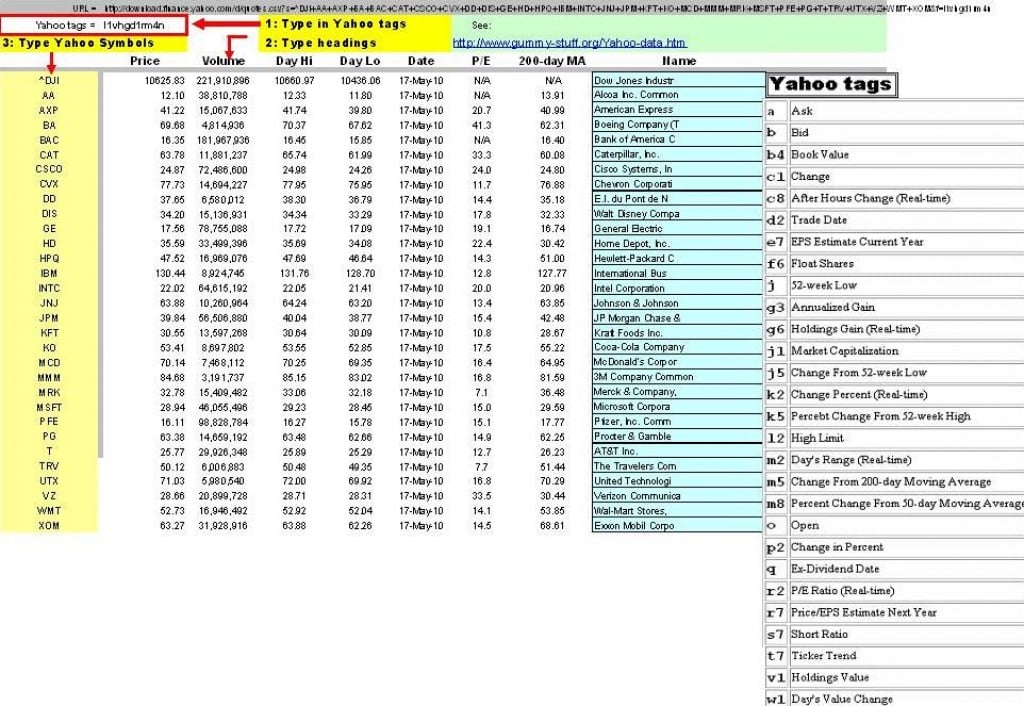Click the '2: Type headings' label
The image size is (1024, 706).
(321, 43)
